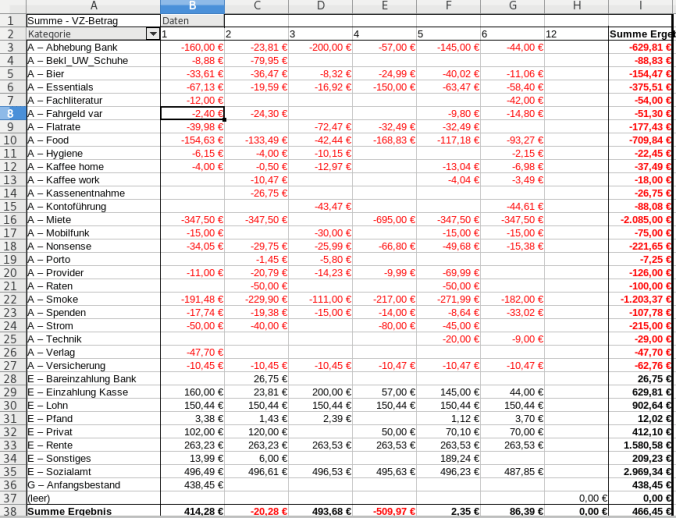
Task: Open the Kategorie filter dropdown arrow
Action: (x=152, y=34)
